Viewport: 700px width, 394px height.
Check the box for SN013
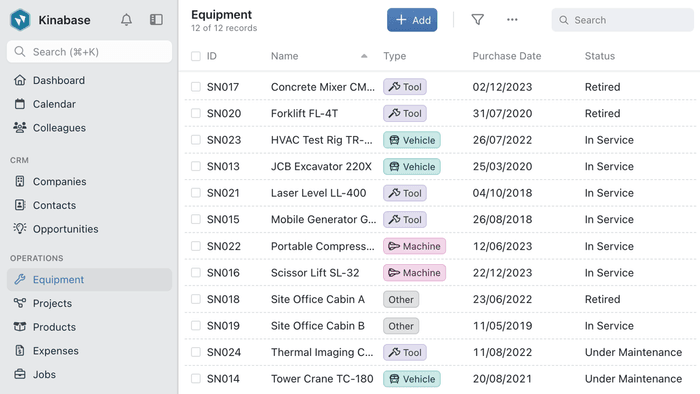click(196, 166)
